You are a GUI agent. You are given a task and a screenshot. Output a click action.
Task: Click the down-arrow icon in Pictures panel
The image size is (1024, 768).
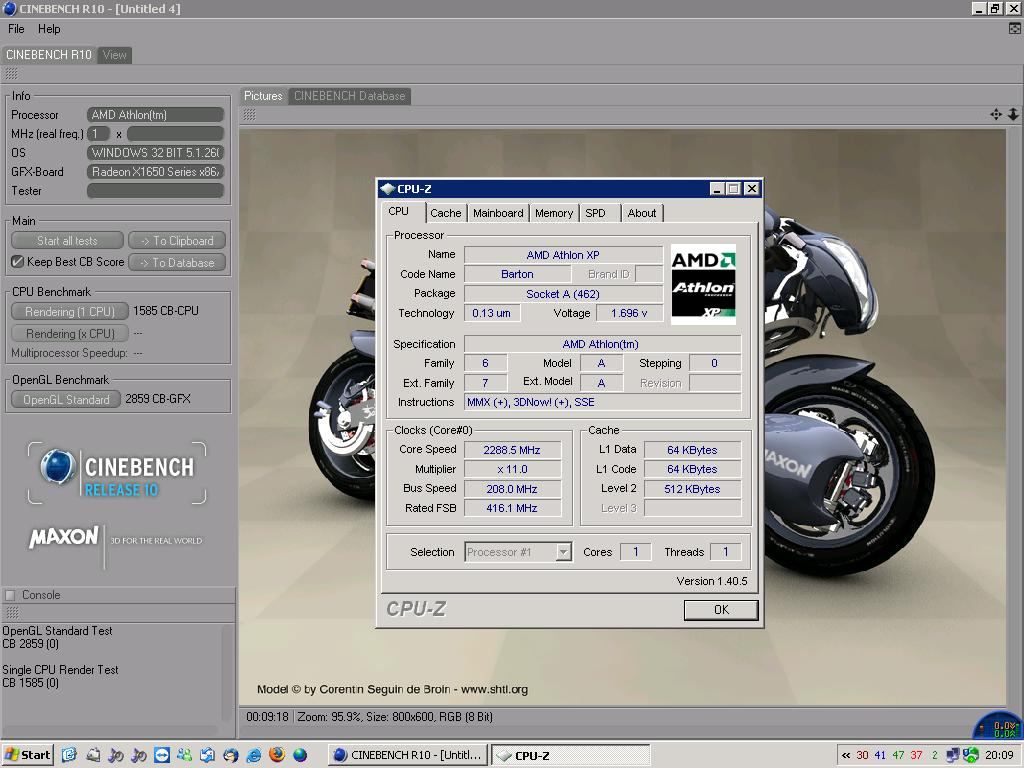[1013, 115]
